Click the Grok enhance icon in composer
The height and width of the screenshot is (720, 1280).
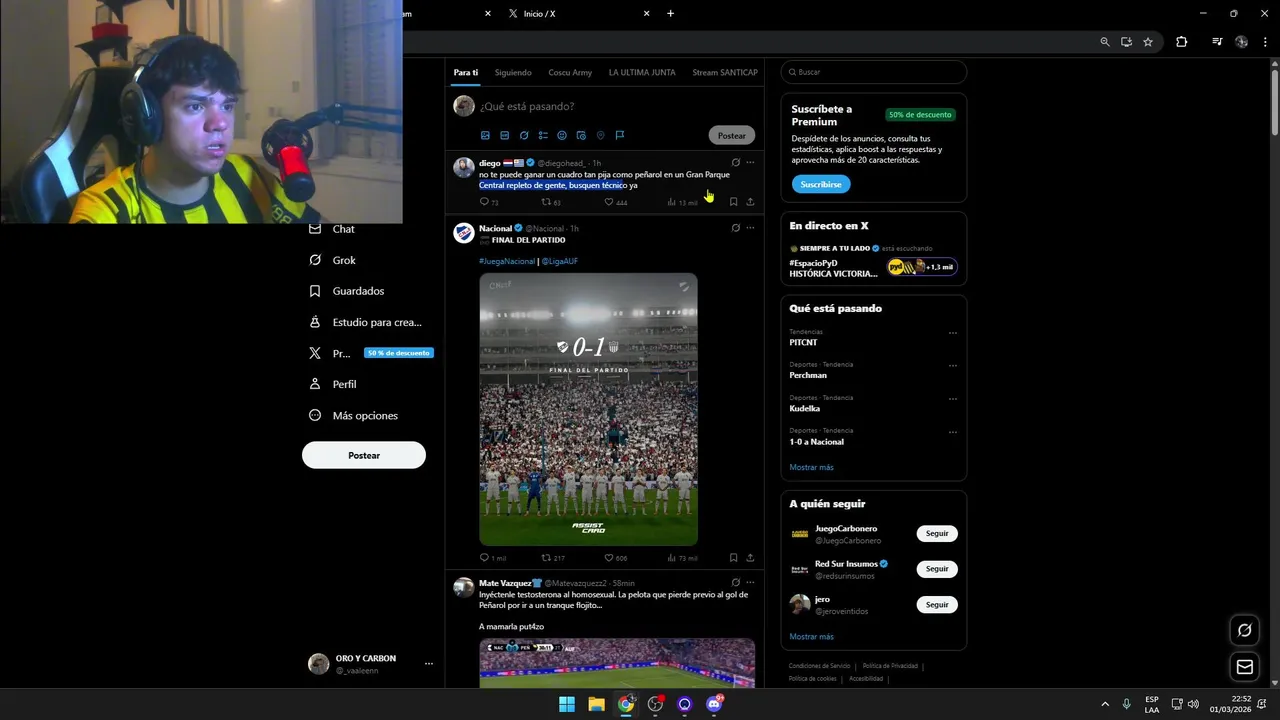tap(523, 135)
